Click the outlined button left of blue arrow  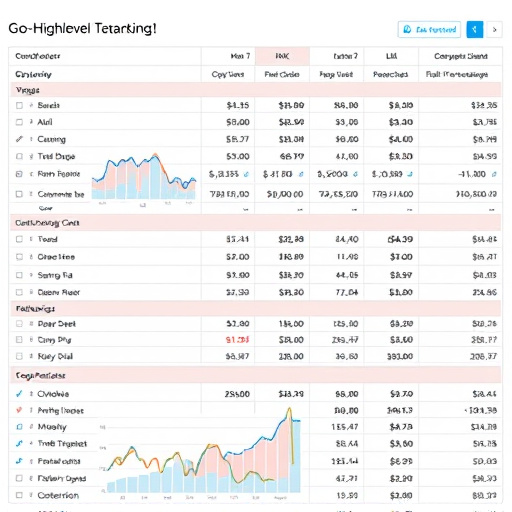[429, 30]
